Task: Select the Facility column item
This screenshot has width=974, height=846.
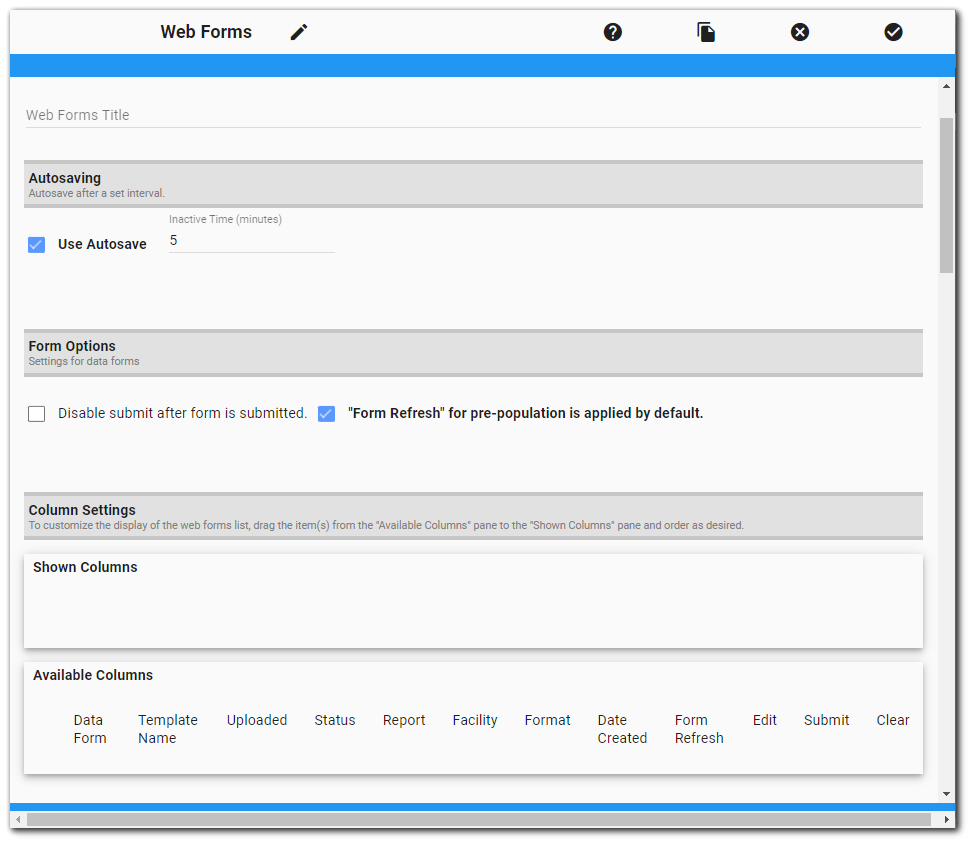Action: point(475,721)
